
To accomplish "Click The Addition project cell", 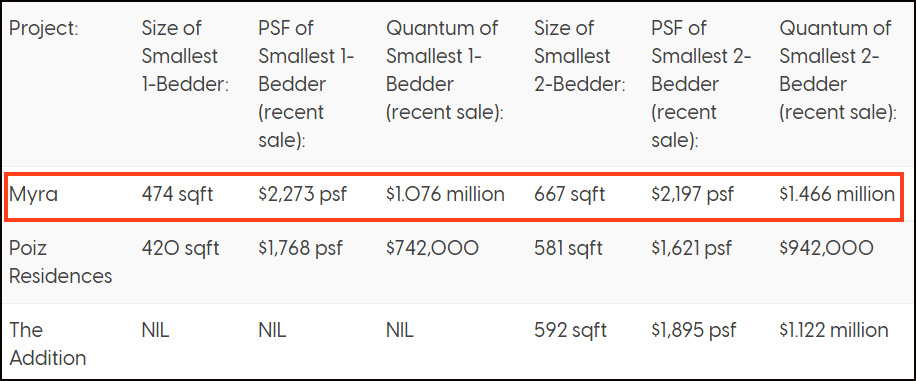I will [x=47, y=344].
